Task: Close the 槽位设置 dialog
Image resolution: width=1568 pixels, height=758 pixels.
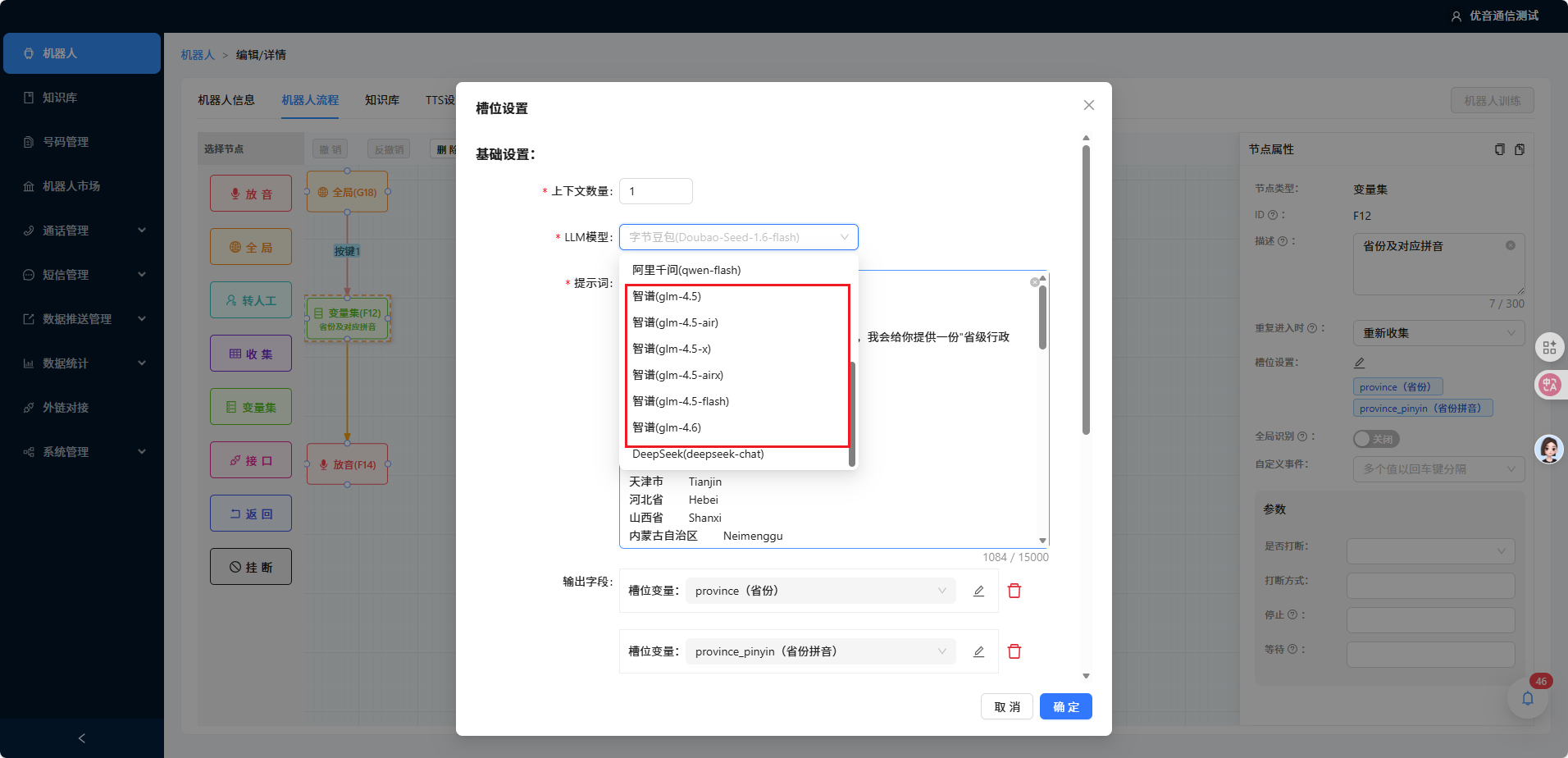Action: tap(1089, 105)
